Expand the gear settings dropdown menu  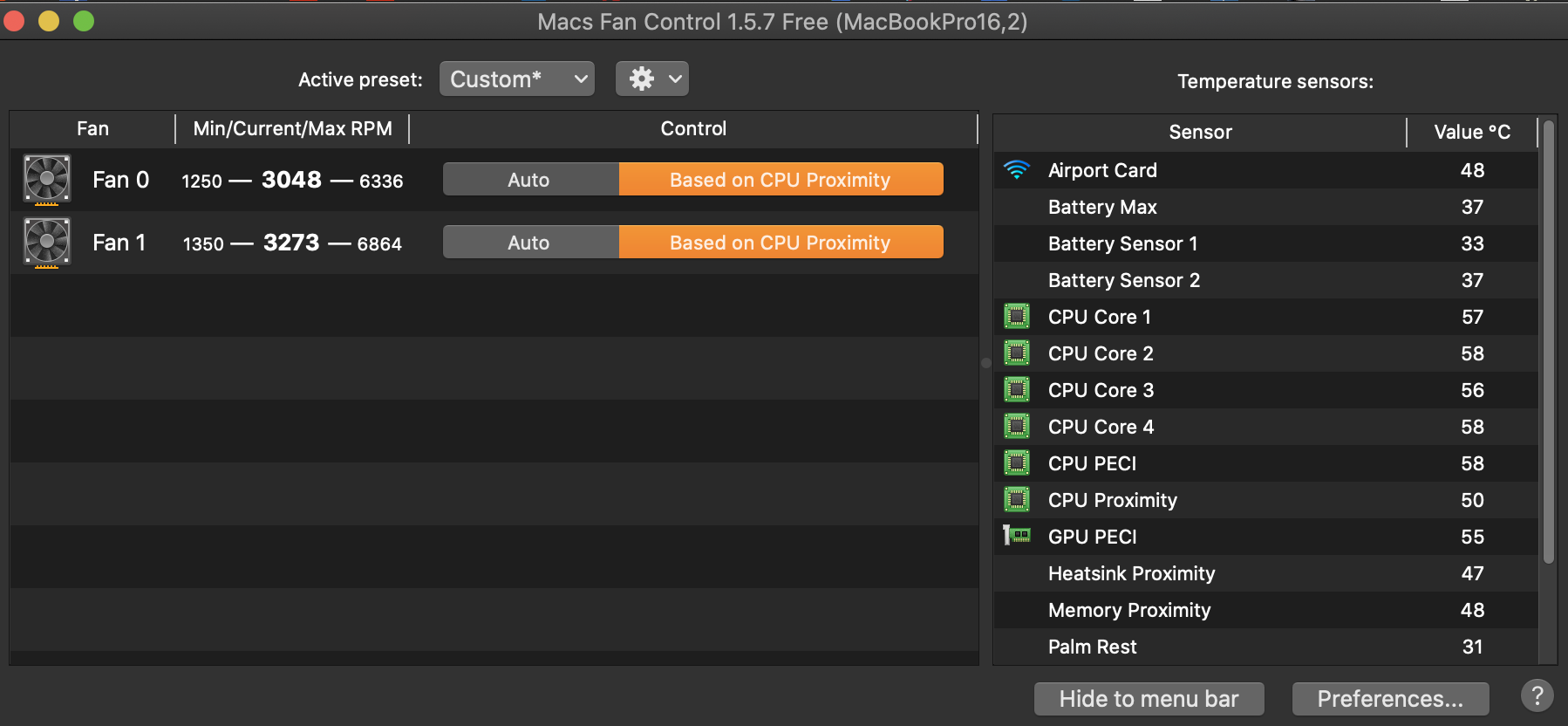tap(652, 79)
